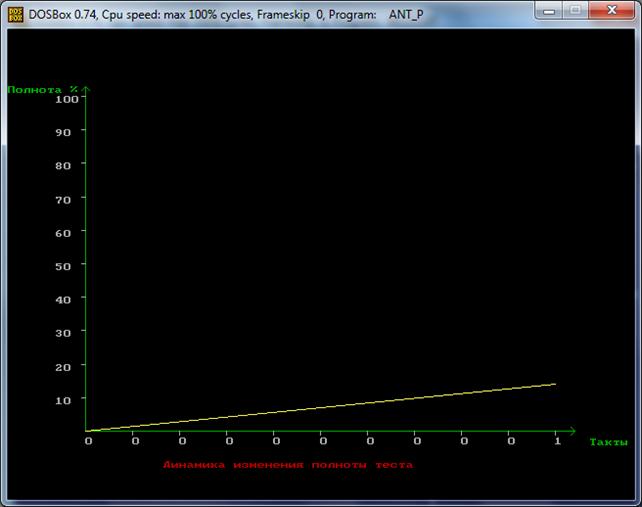Screen dimensions: 642x507
Task: Click the 100 value on the vertical axis
Action: [67, 99]
